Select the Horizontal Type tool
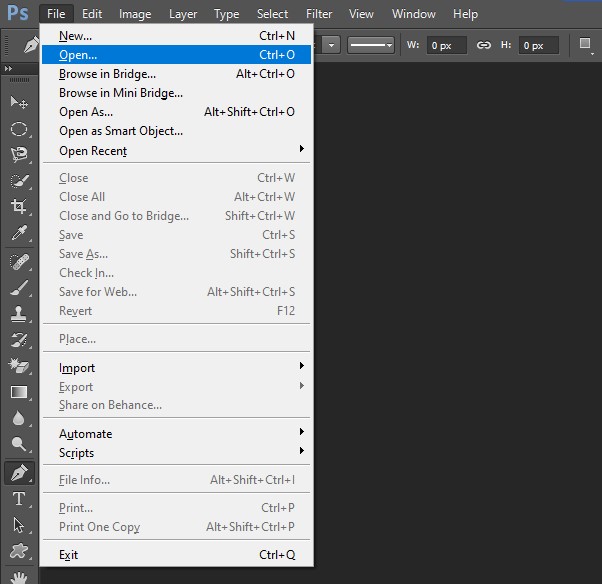This screenshot has height=584, width=602. [18, 499]
